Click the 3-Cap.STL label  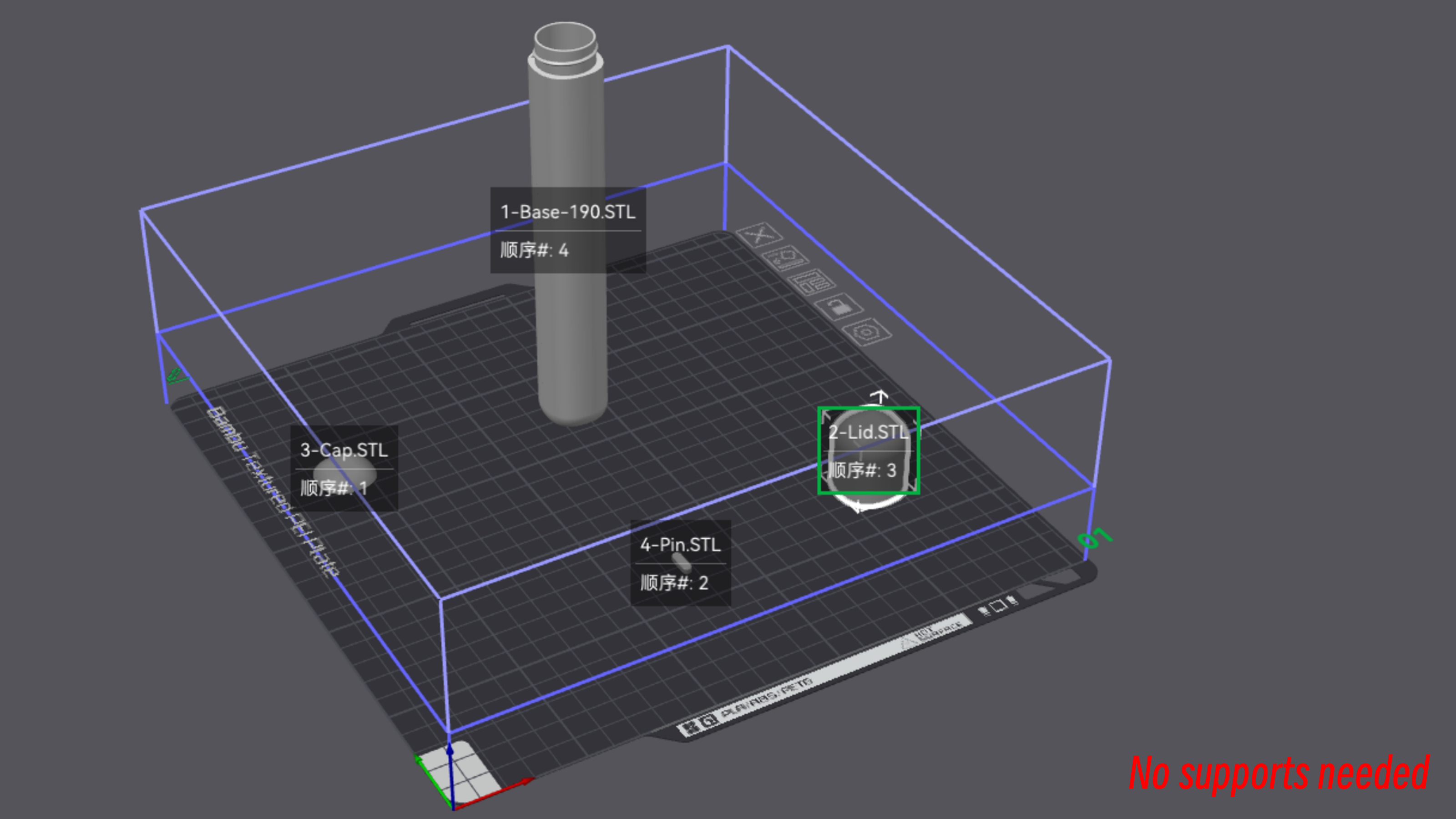tap(344, 450)
